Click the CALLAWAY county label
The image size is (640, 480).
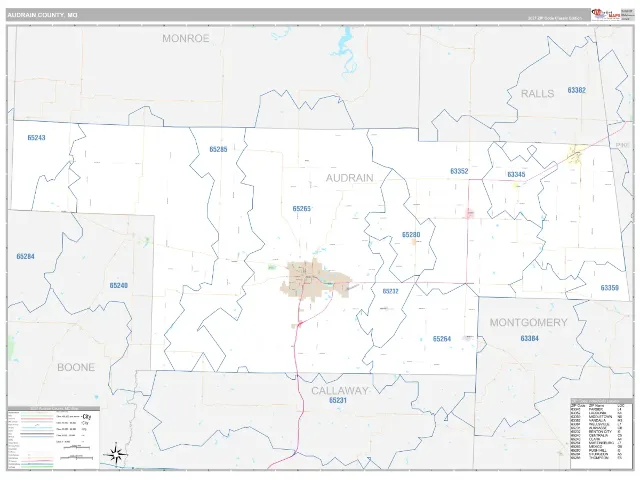pos(340,391)
